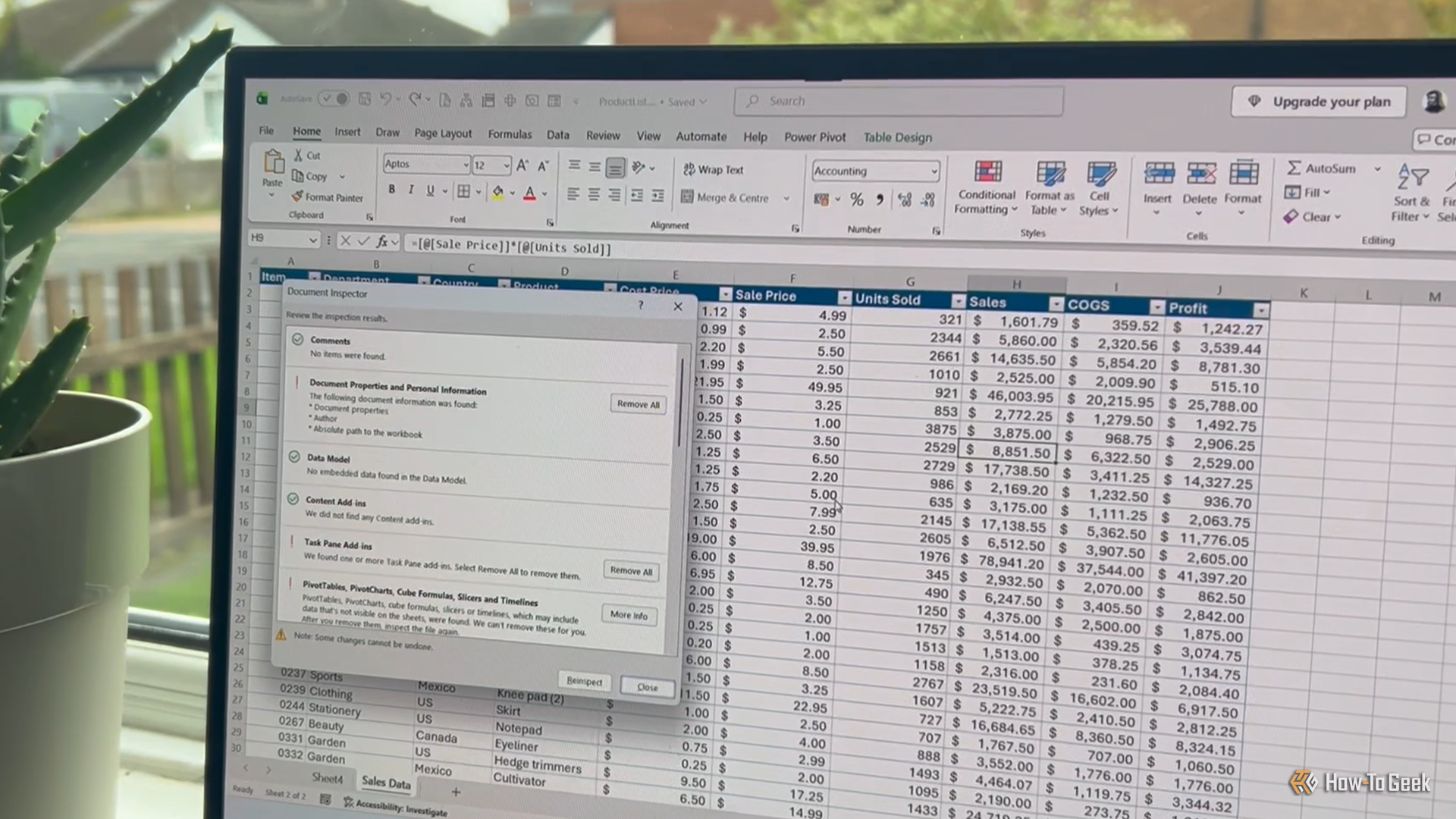Toggle the Profit column filter button

pyautogui.click(x=1260, y=310)
